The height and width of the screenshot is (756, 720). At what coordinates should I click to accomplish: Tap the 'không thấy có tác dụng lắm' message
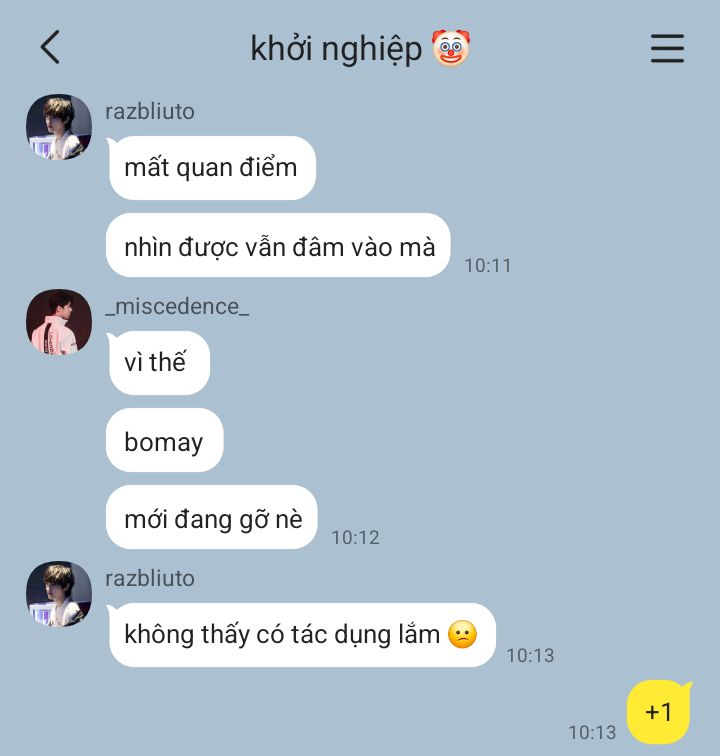point(301,634)
